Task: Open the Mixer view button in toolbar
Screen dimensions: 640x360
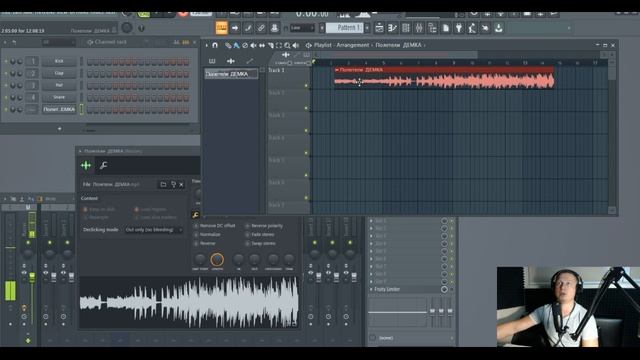Action: [419, 28]
